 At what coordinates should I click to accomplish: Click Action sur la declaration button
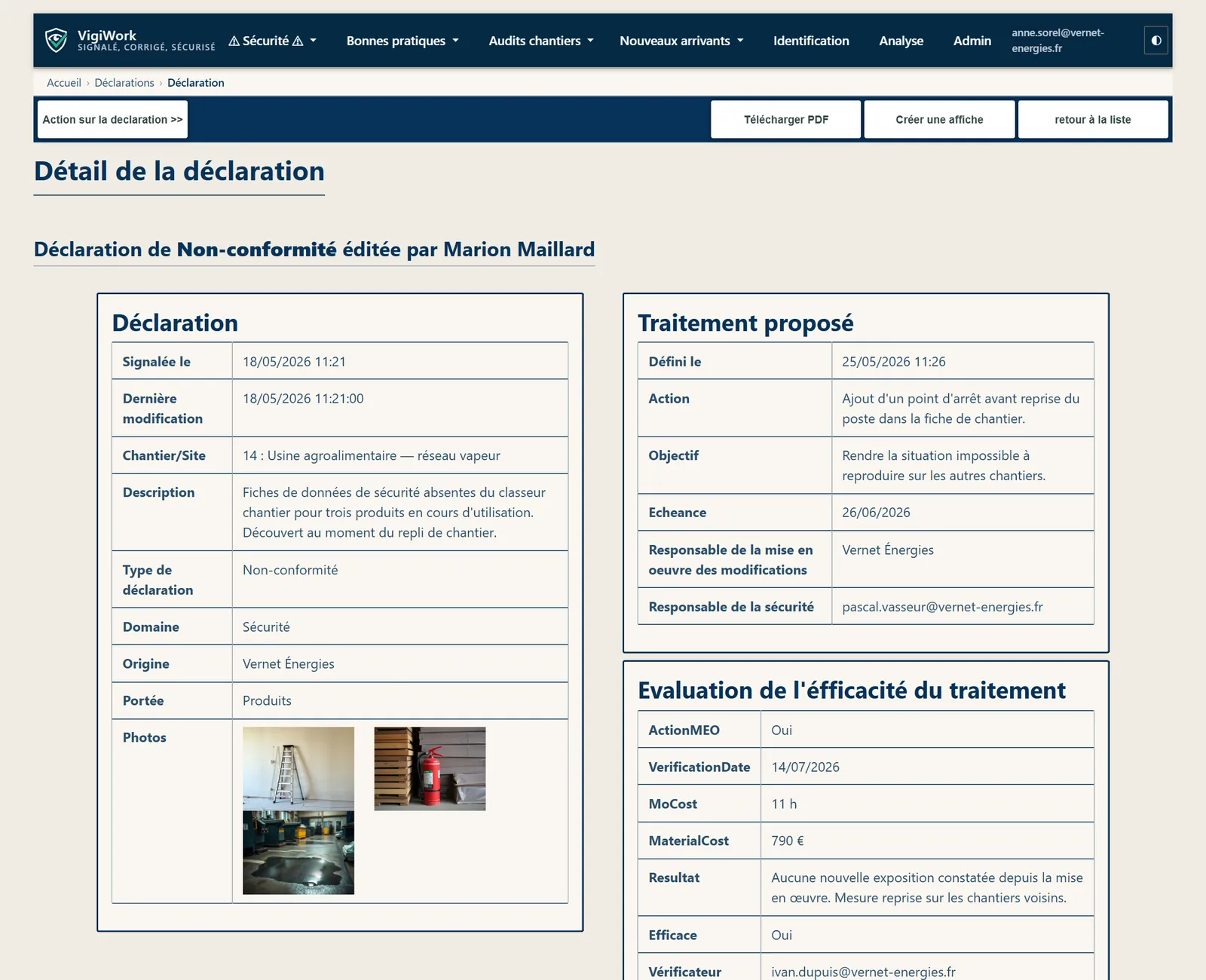click(x=112, y=119)
